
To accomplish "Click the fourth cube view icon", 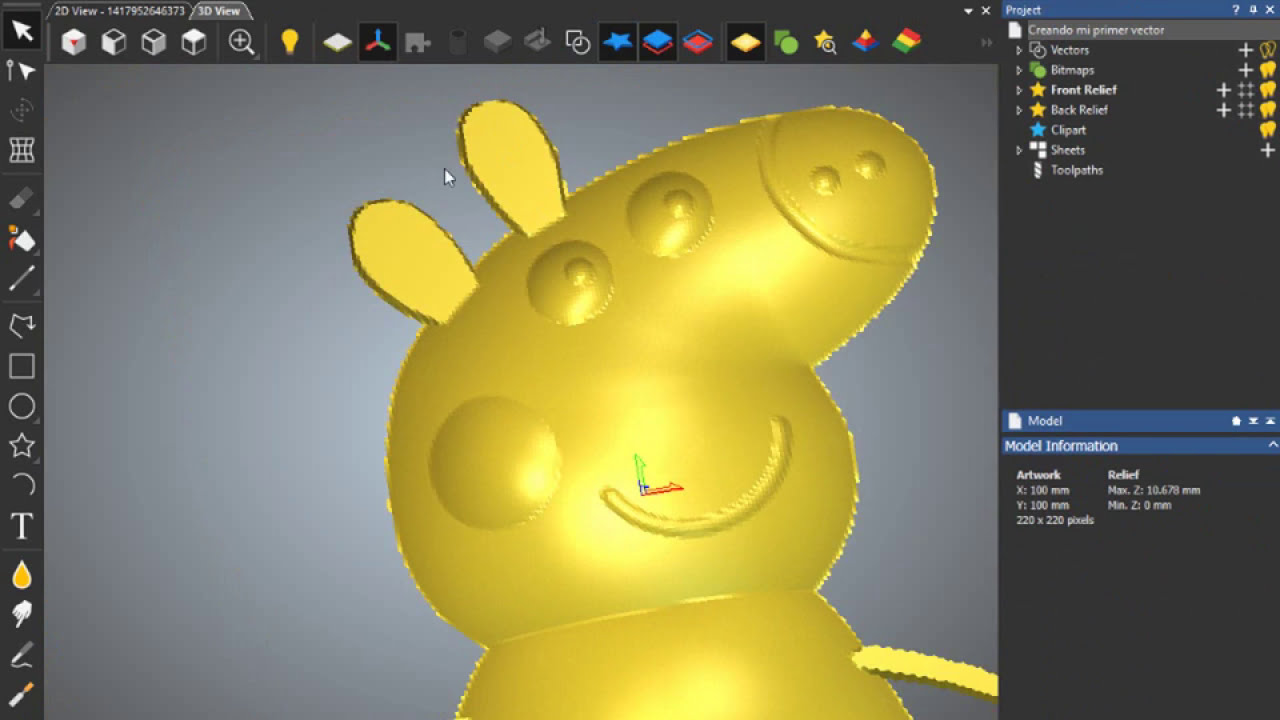I will pyautogui.click(x=193, y=42).
